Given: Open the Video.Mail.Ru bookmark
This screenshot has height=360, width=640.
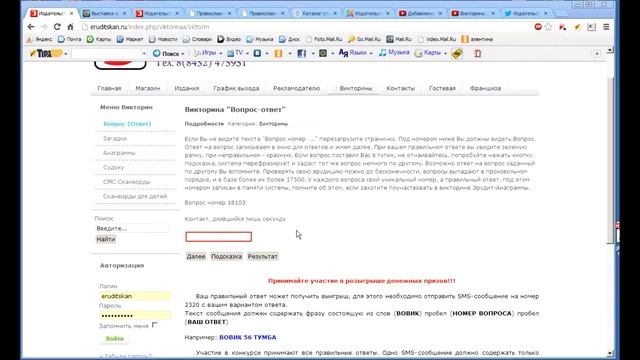Looking at the screenshot, I should [437, 39].
